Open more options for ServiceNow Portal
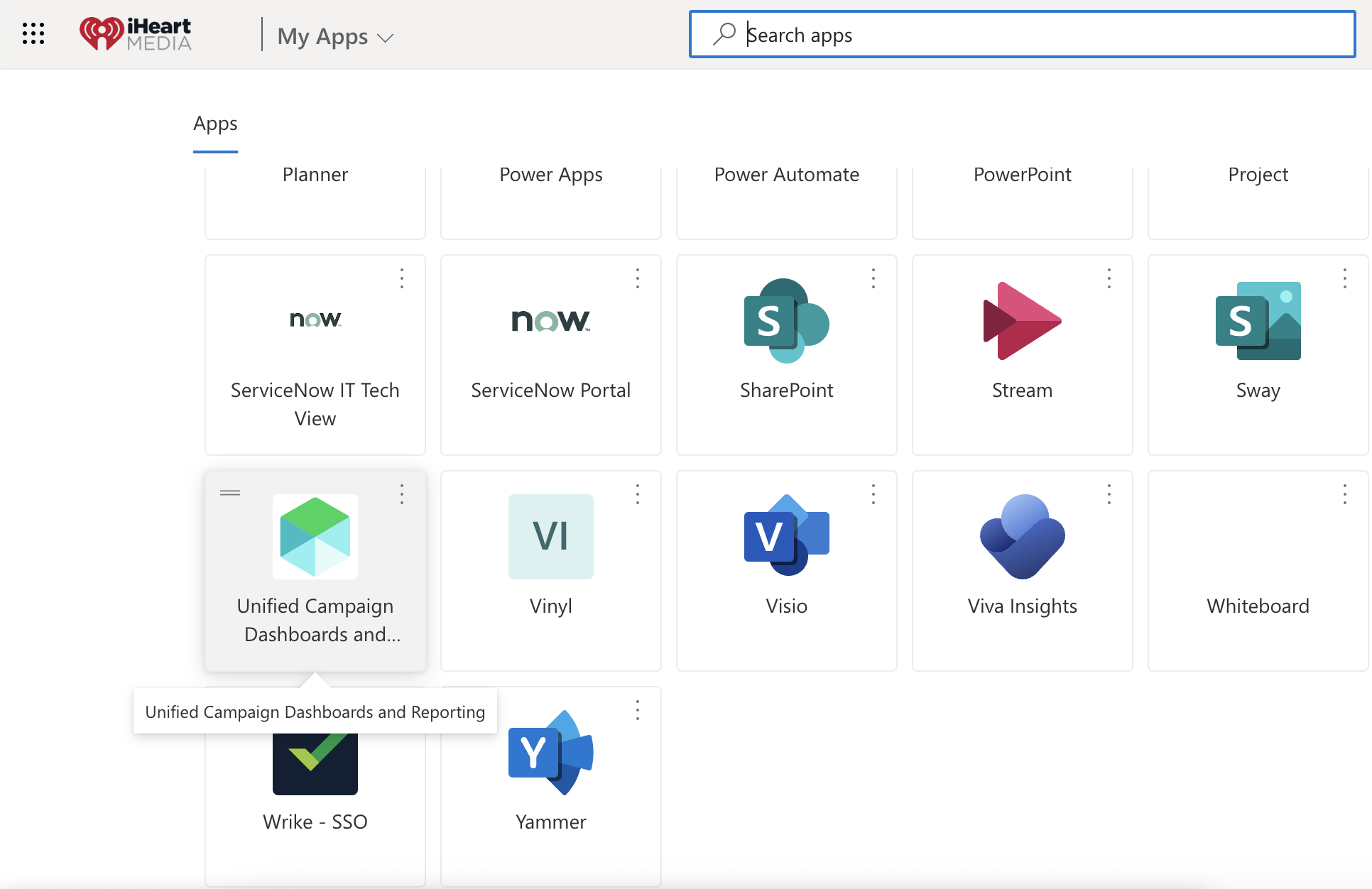Image resolution: width=1372 pixels, height=889 pixels. point(638,278)
